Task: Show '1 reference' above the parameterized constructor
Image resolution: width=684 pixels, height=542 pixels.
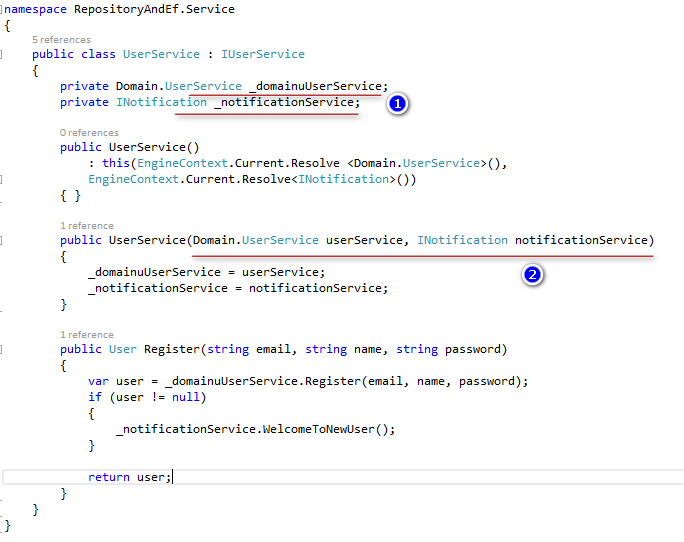Action: (x=87, y=226)
